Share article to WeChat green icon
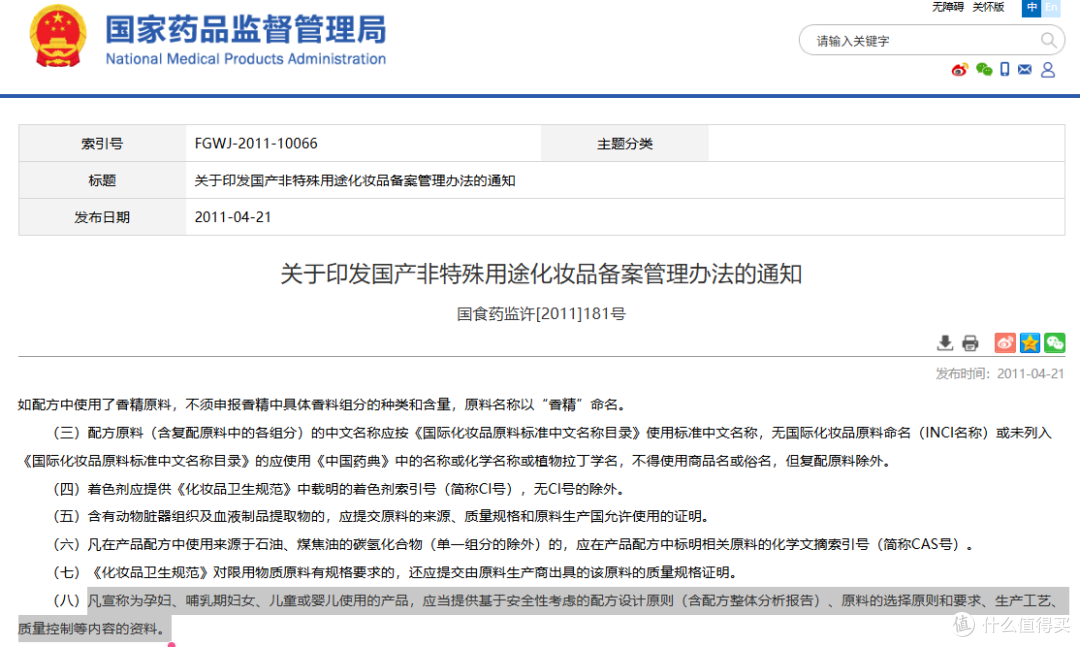 (x=1055, y=342)
